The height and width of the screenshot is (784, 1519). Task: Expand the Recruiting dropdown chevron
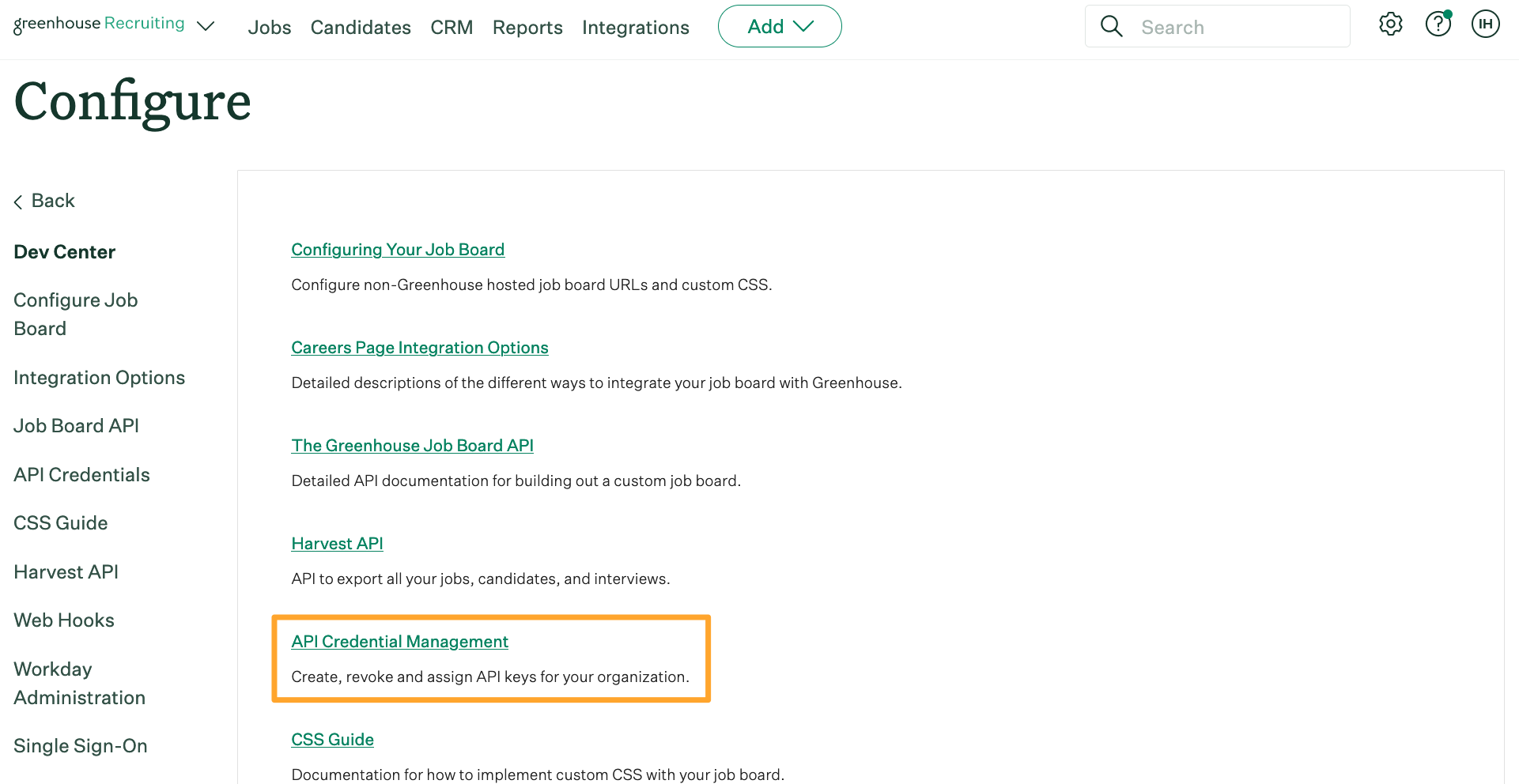(205, 26)
